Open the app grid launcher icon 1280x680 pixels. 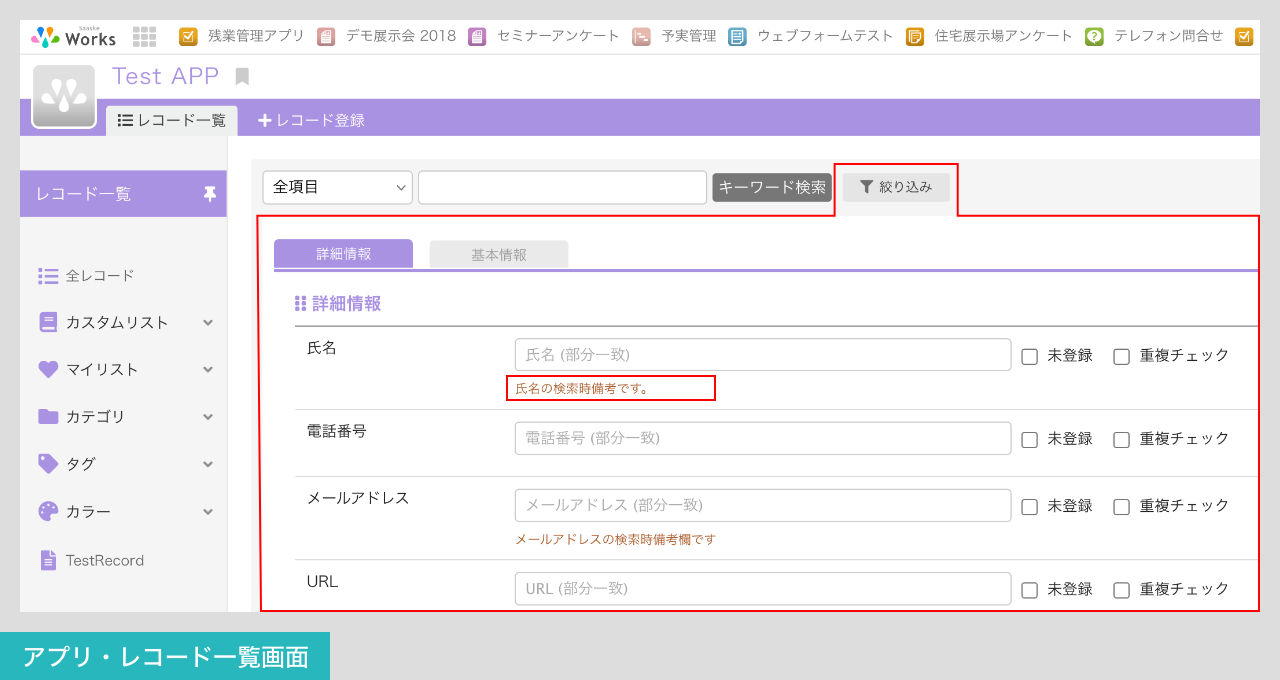(x=144, y=37)
